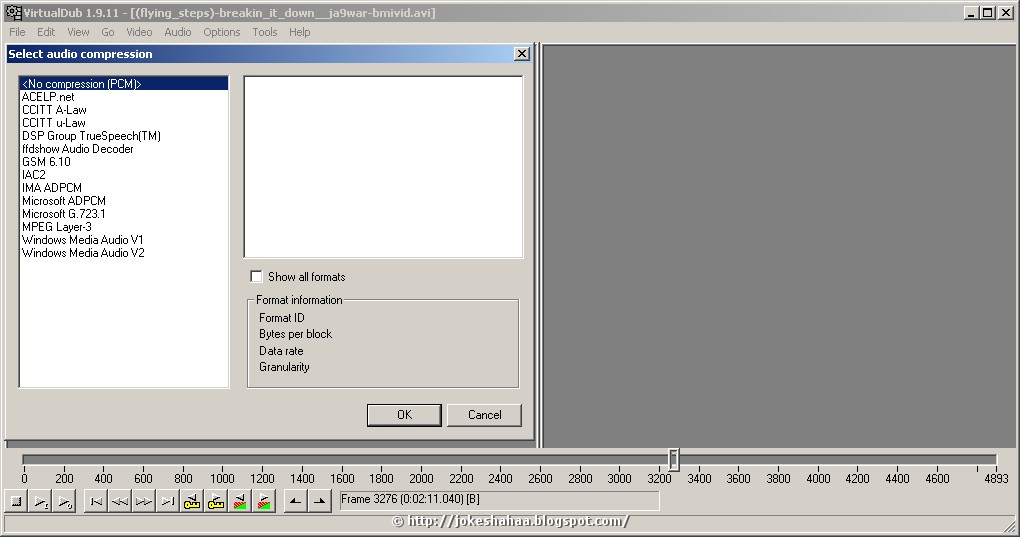Go to the previous scene change
Viewport: 1020px width, 537px height.
pos(240,501)
